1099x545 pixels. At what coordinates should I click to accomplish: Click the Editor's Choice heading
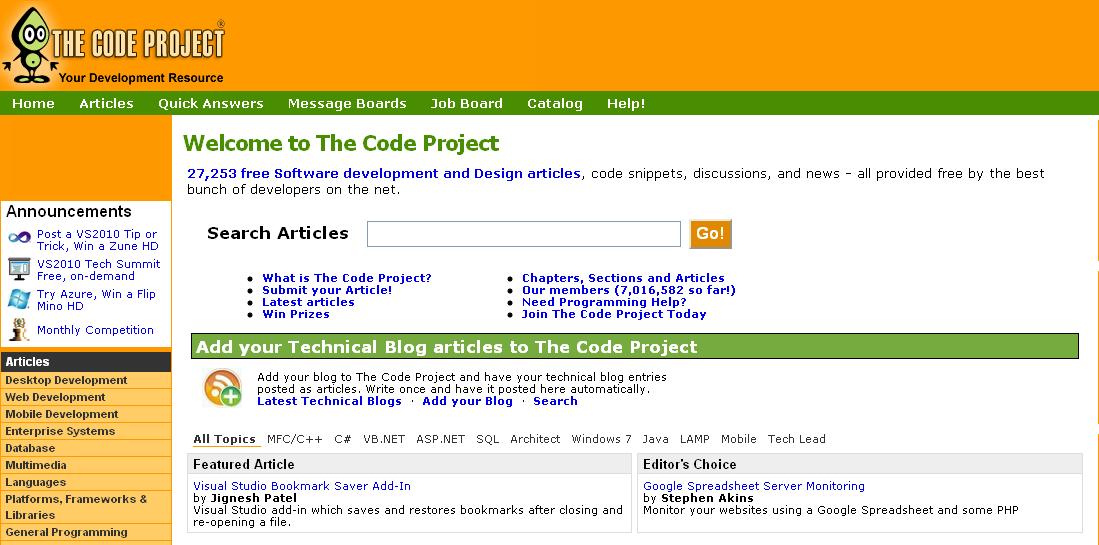tap(690, 464)
